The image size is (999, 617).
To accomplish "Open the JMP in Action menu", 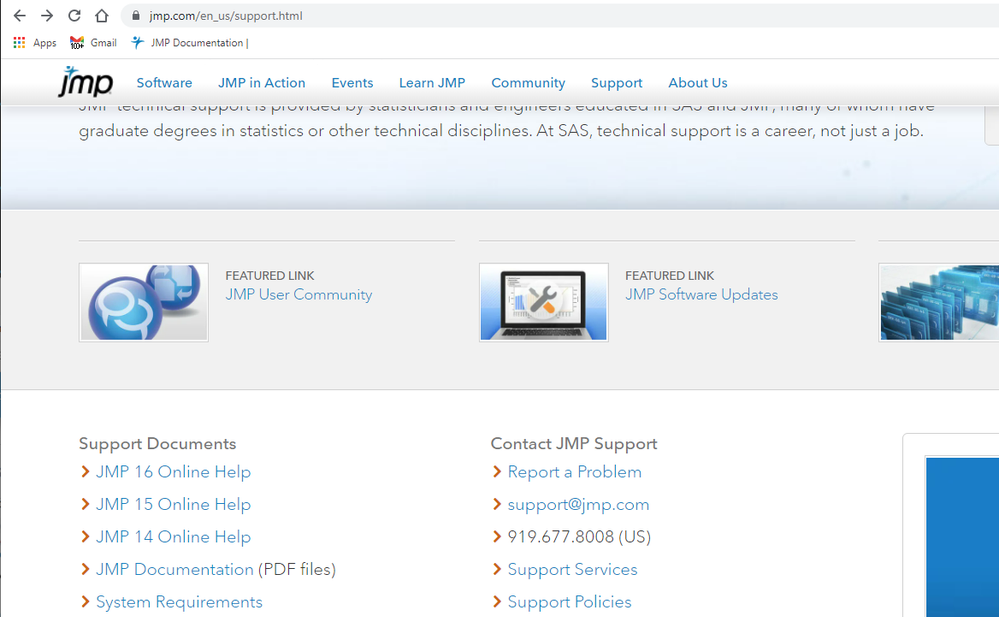I will pyautogui.click(x=262, y=83).
